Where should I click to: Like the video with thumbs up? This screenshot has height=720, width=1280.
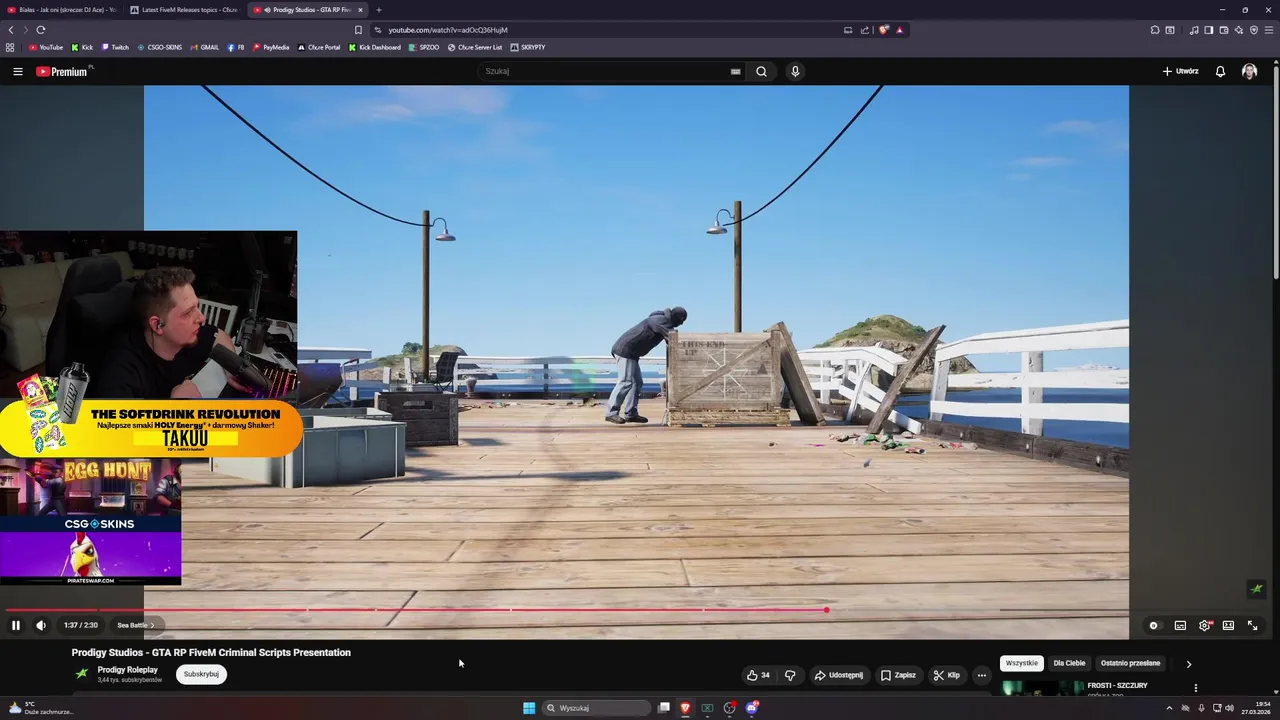758,675
